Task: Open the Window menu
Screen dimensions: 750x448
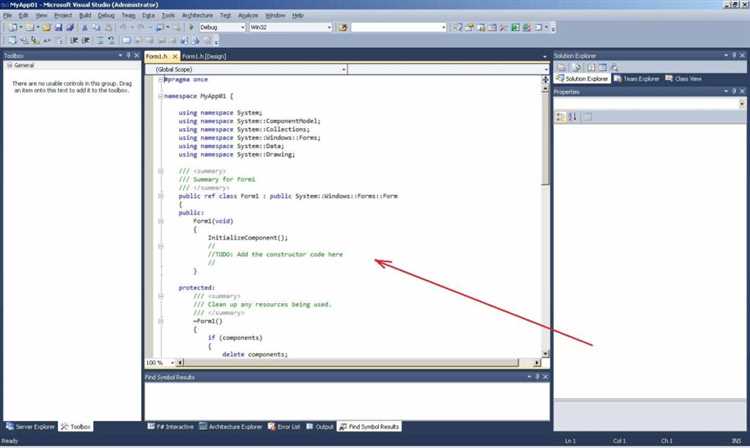Action: pos(275,15)
